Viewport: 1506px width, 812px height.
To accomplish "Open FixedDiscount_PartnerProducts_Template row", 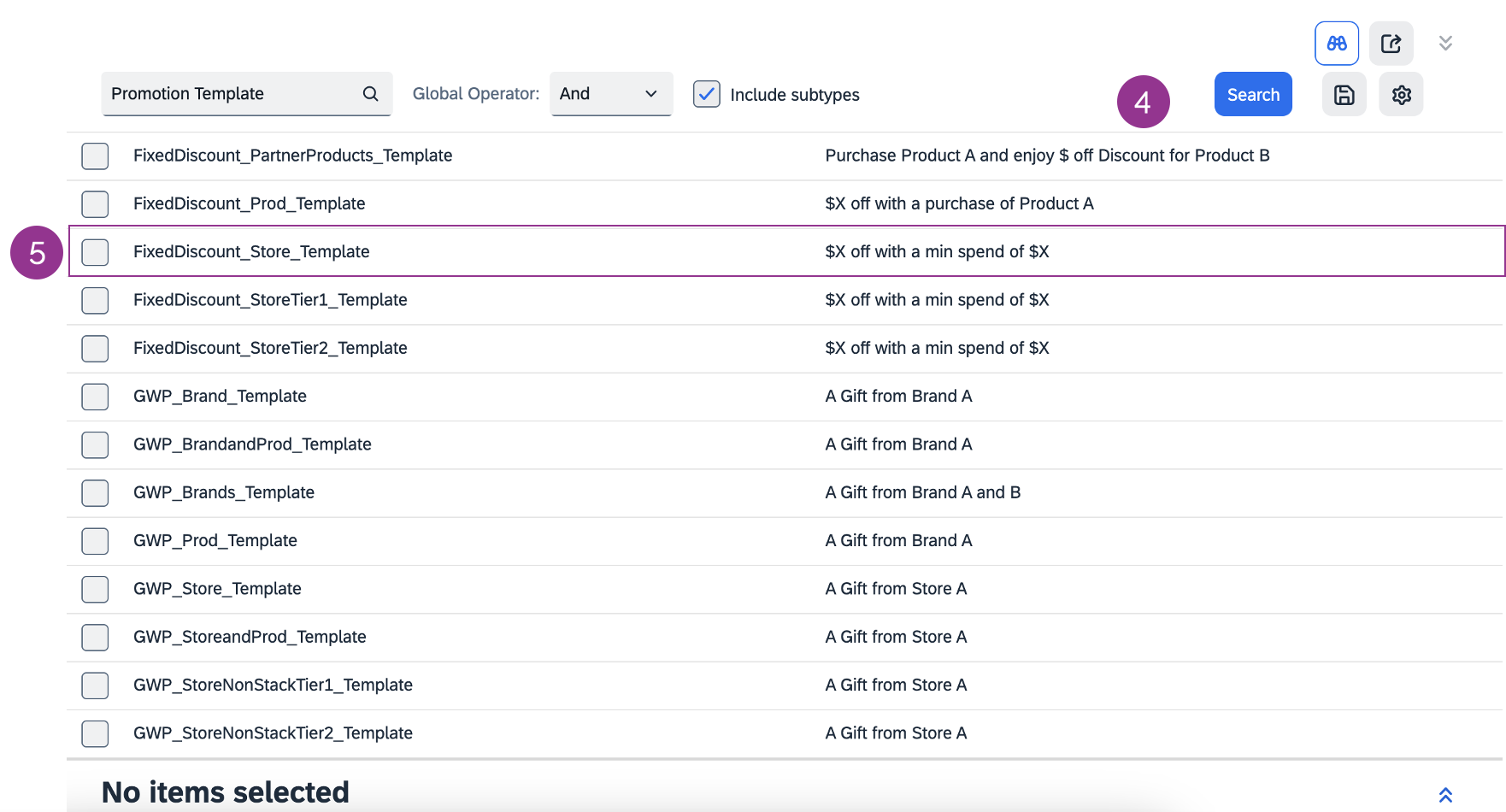I will [x=292, y=156].
